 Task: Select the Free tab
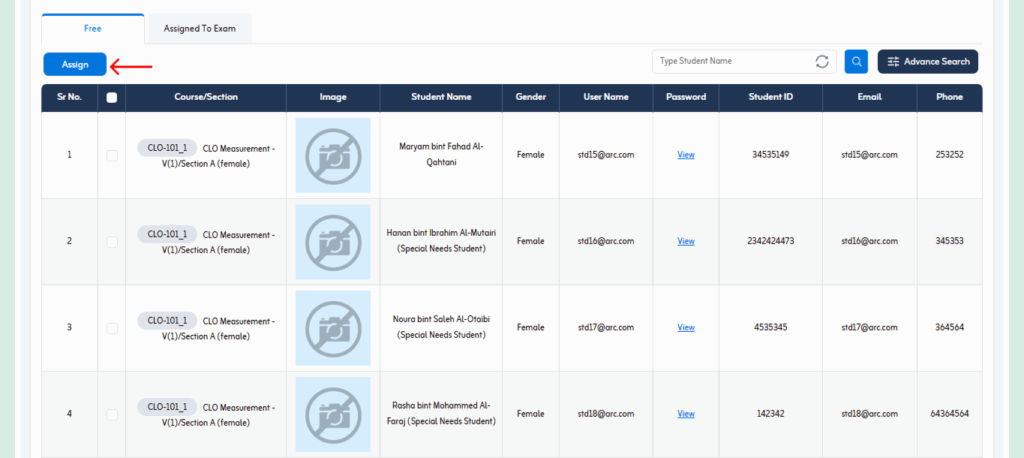(93, 29)
